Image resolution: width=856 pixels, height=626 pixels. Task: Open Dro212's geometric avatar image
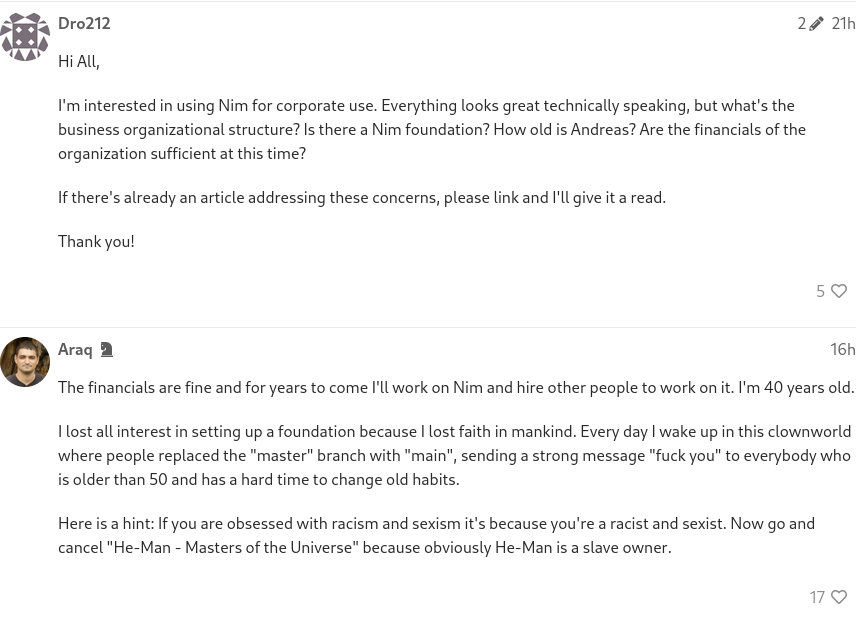[x=25, y=36]
